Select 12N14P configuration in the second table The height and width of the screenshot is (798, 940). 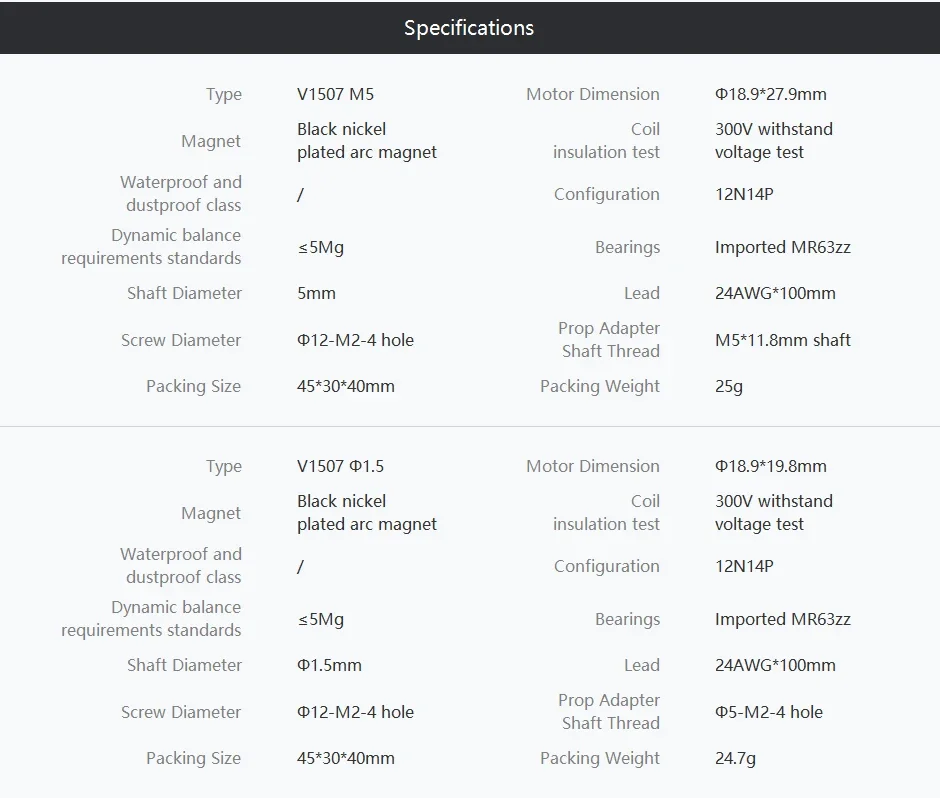tap(744, 567)
